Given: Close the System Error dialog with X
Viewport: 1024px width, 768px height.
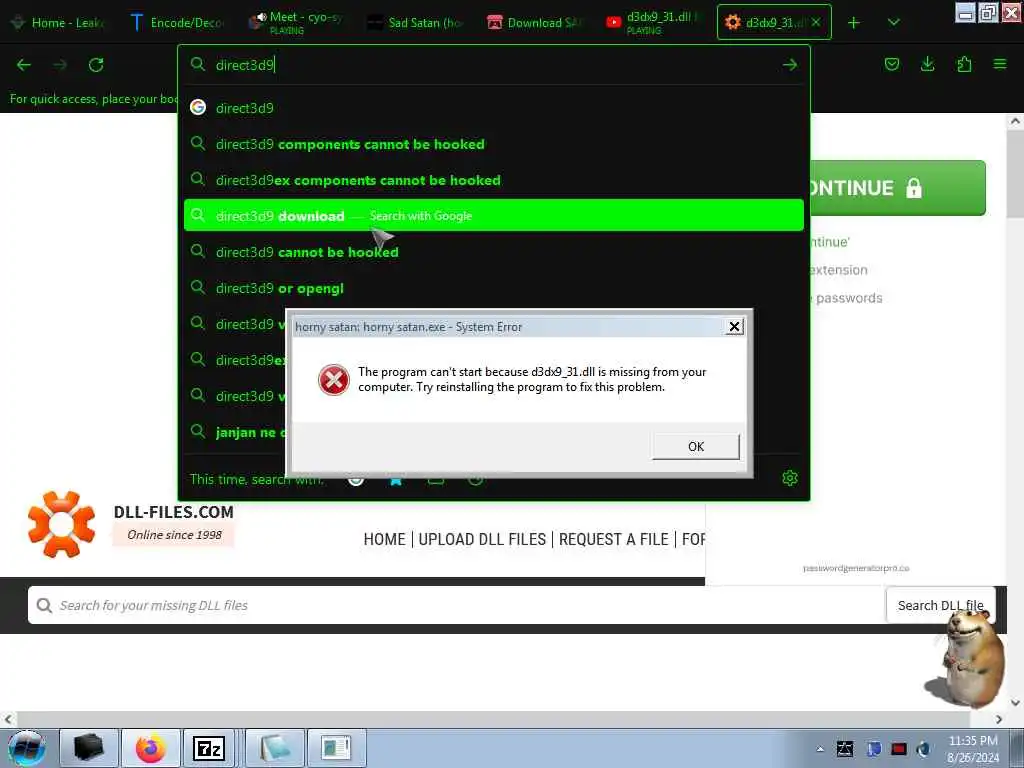Looking at the screenshot, I should [734, 327].
